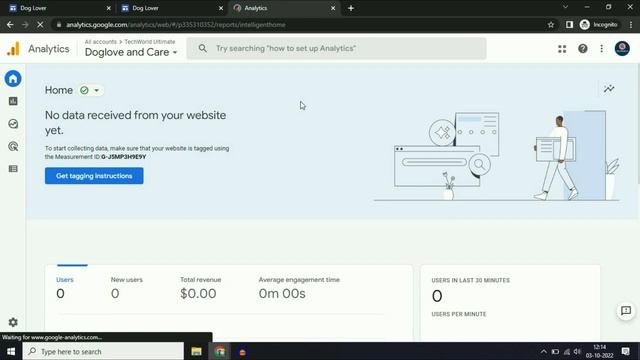Viewport: 640px width, 360px height.
Task: Open a new browser tab
Action: 351,8
